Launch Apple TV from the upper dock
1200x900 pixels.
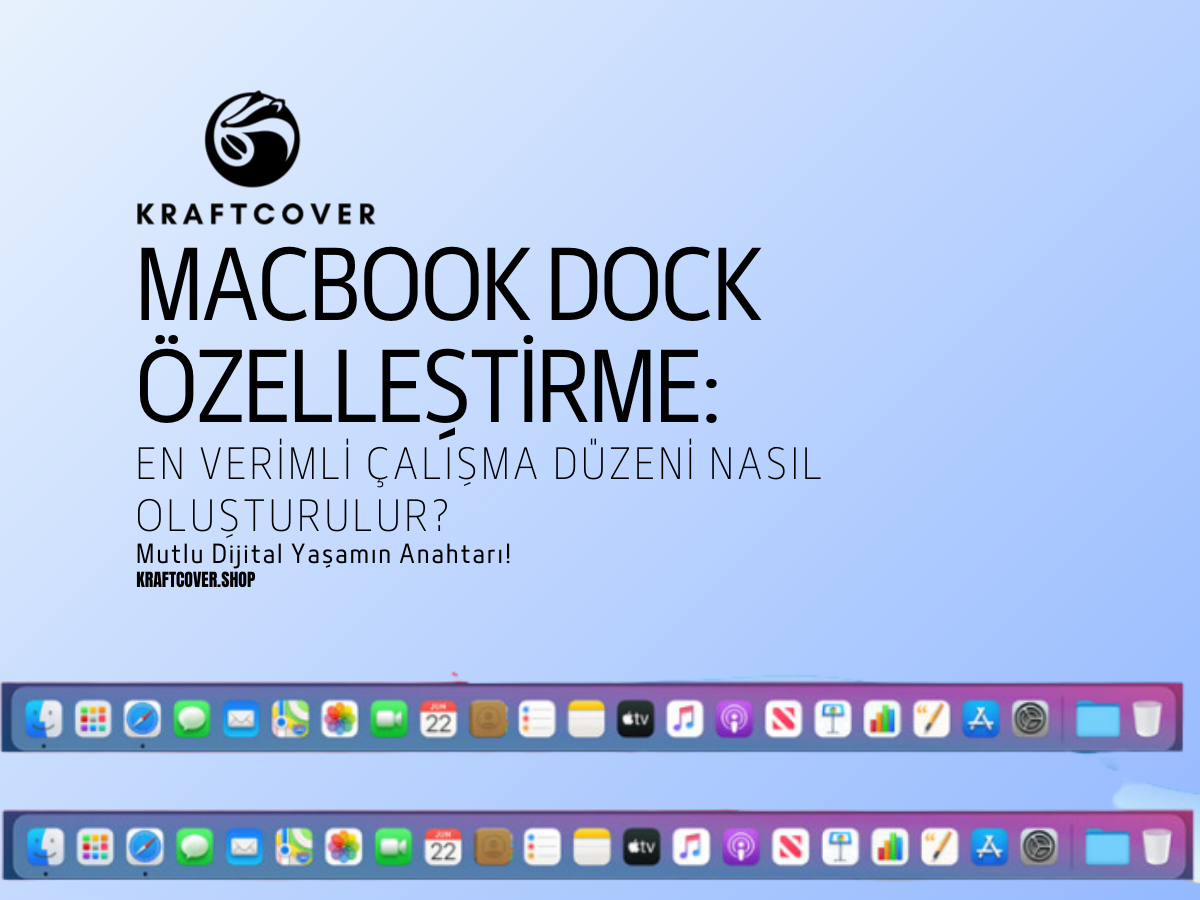[x=635, y=719]
